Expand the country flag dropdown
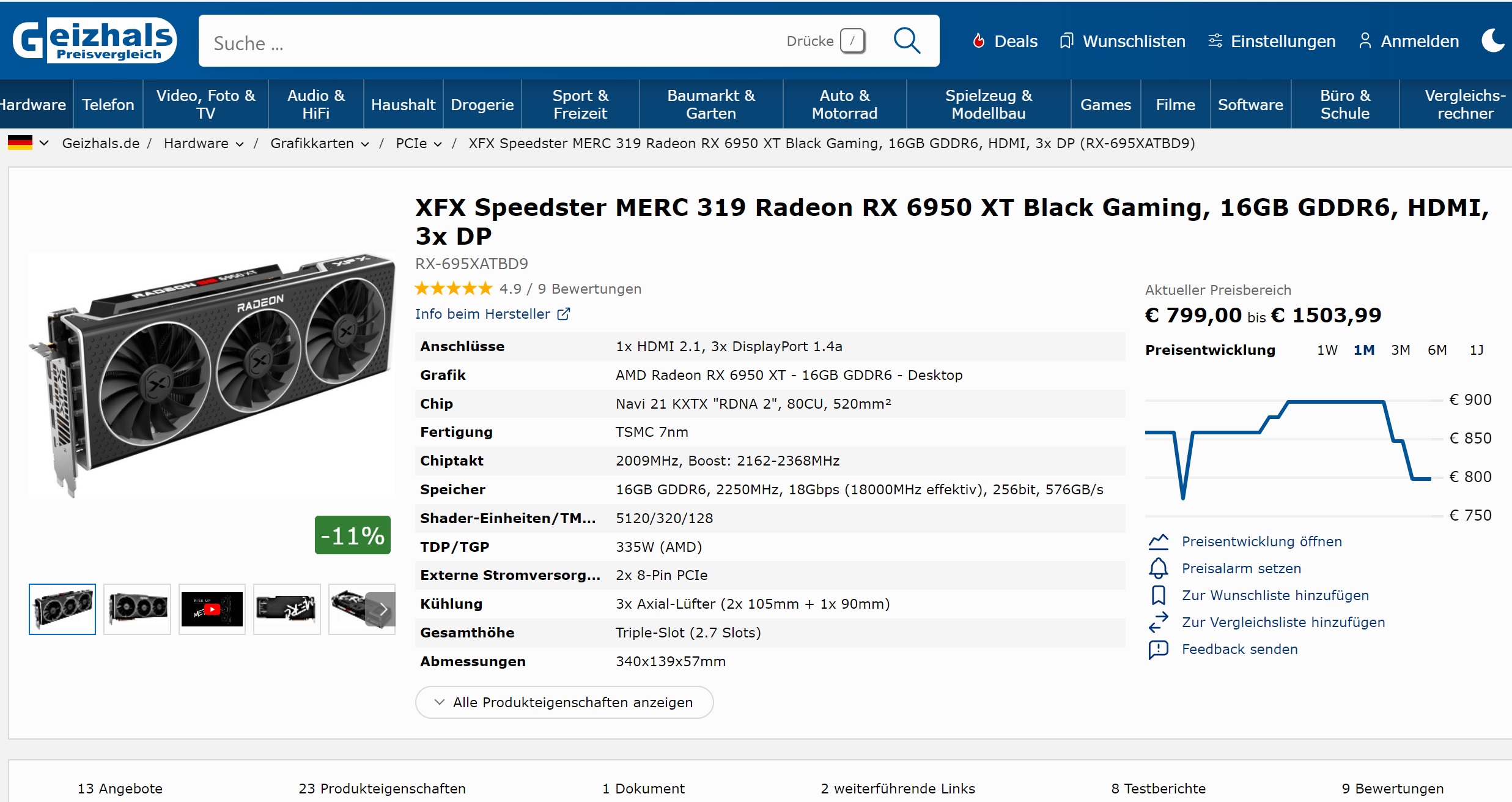1512x802 pixels. click(43, 143)
